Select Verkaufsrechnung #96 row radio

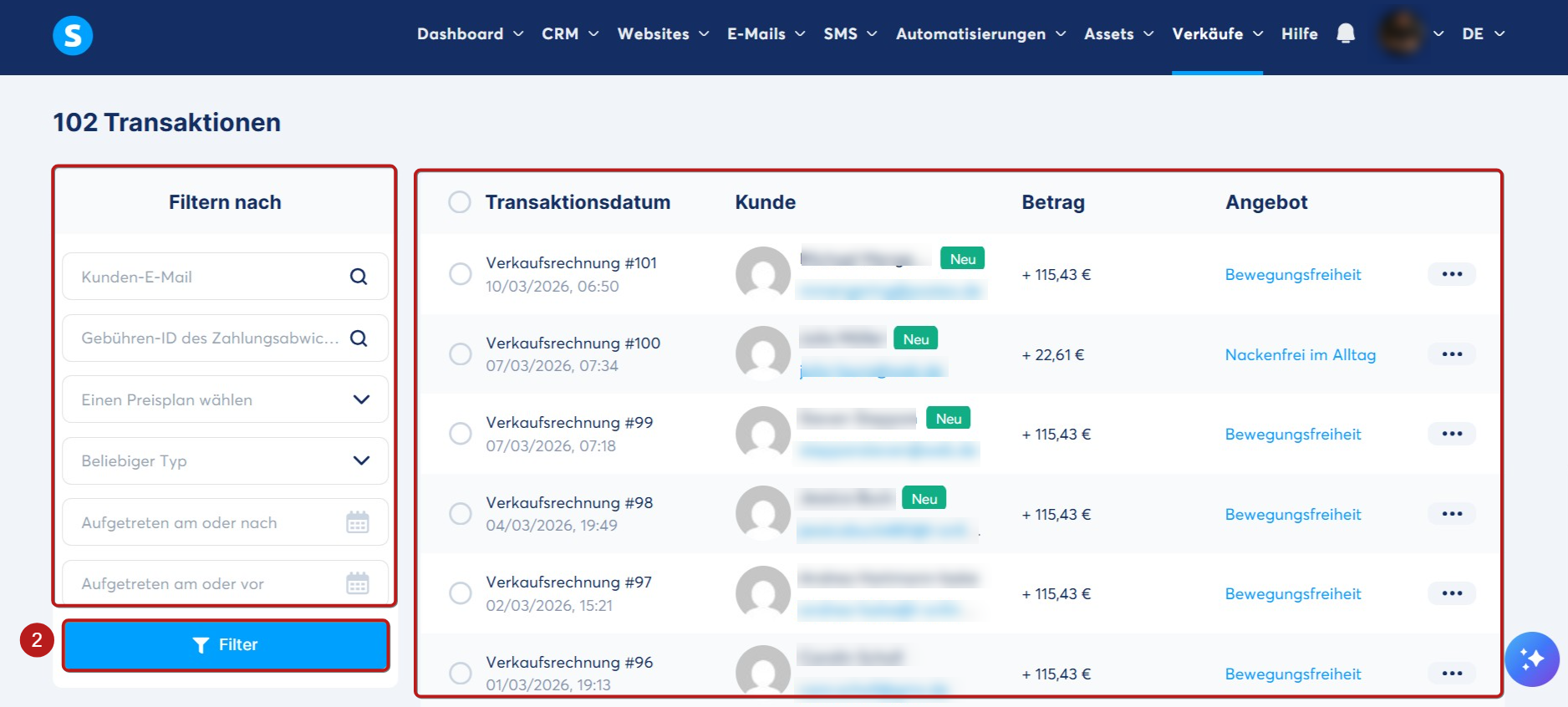(461, 674)
